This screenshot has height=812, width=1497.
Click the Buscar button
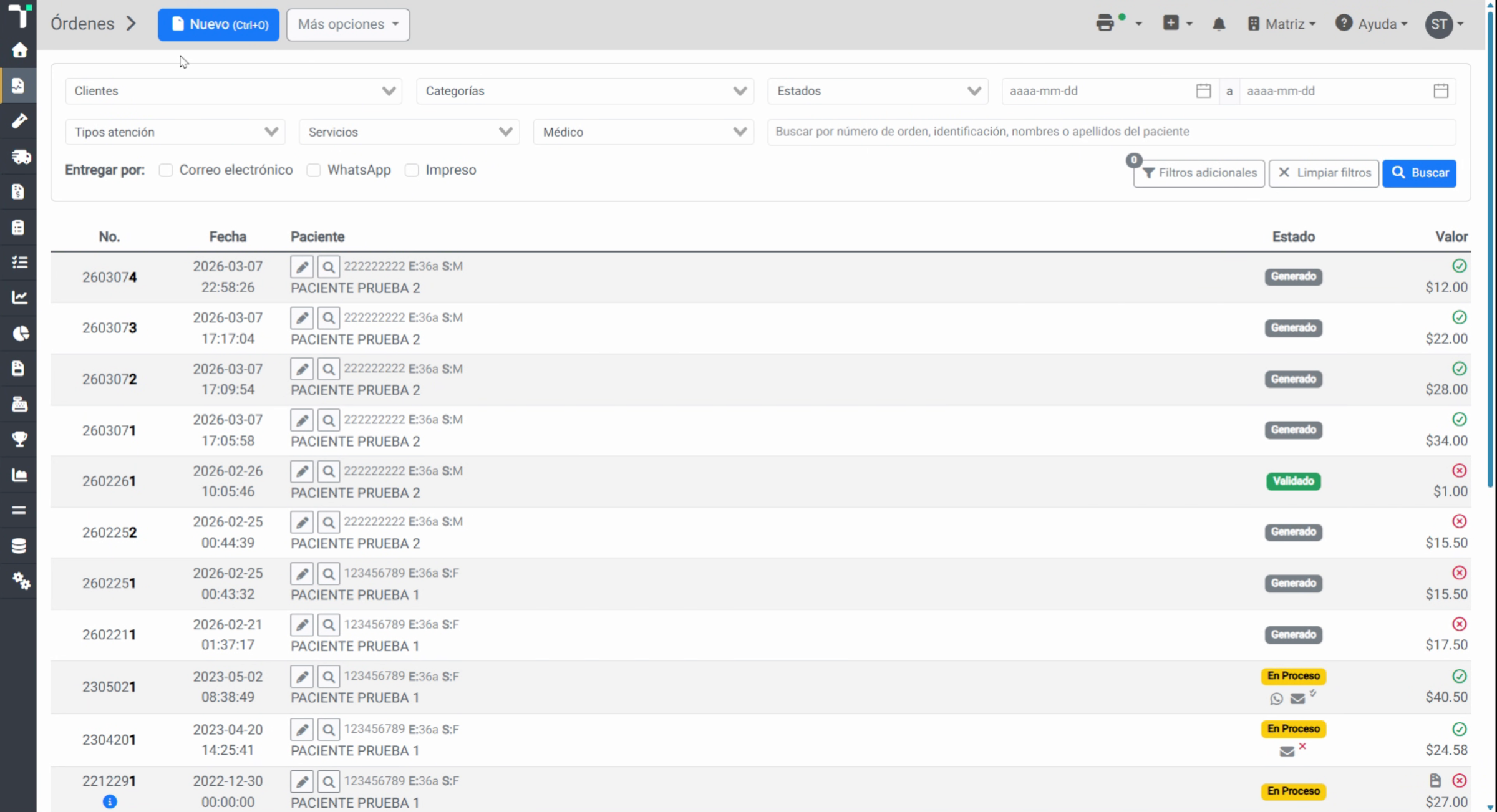1419,173
